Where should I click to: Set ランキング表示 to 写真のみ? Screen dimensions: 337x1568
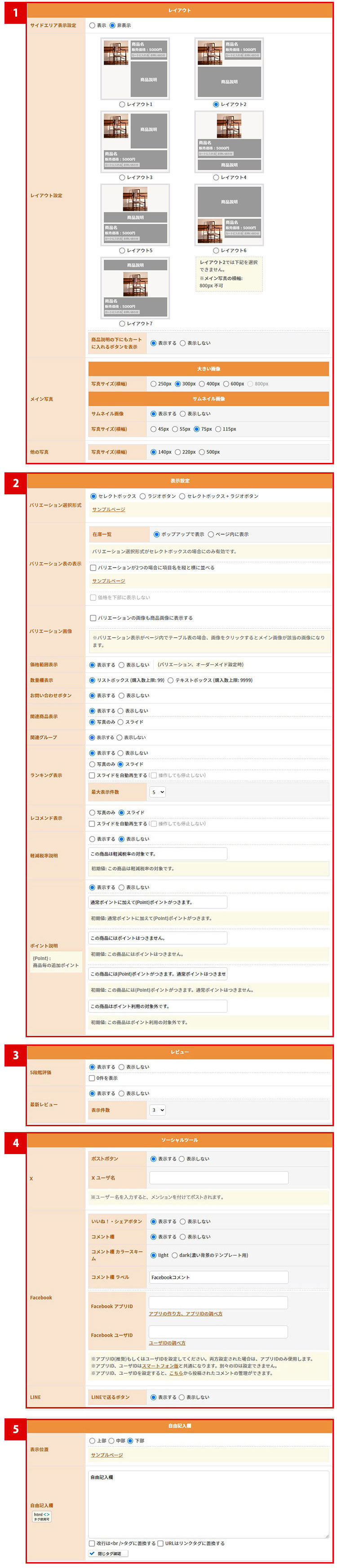[x=93, y=764]
